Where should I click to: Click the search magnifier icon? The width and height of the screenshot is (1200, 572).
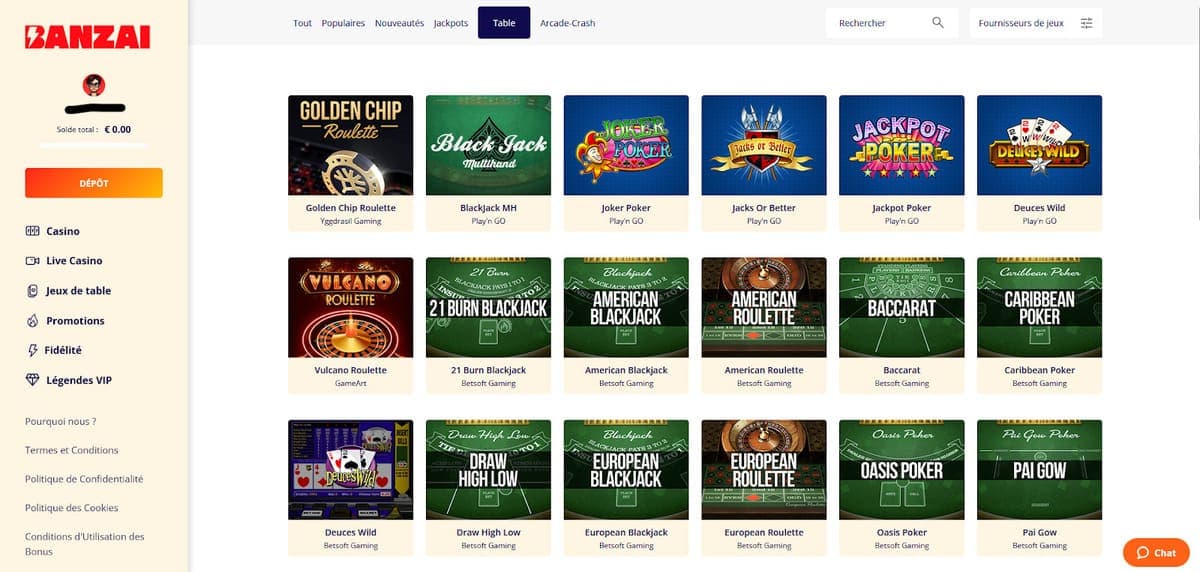[x=937, y=23]
